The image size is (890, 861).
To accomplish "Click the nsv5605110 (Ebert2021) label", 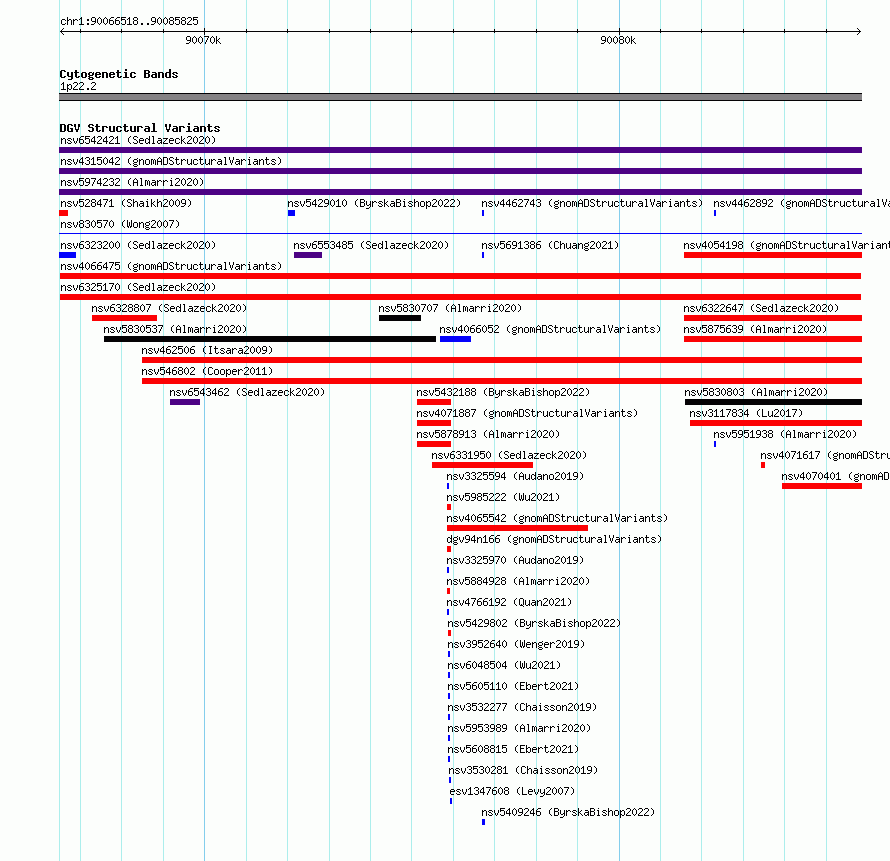I will point(513,686).
